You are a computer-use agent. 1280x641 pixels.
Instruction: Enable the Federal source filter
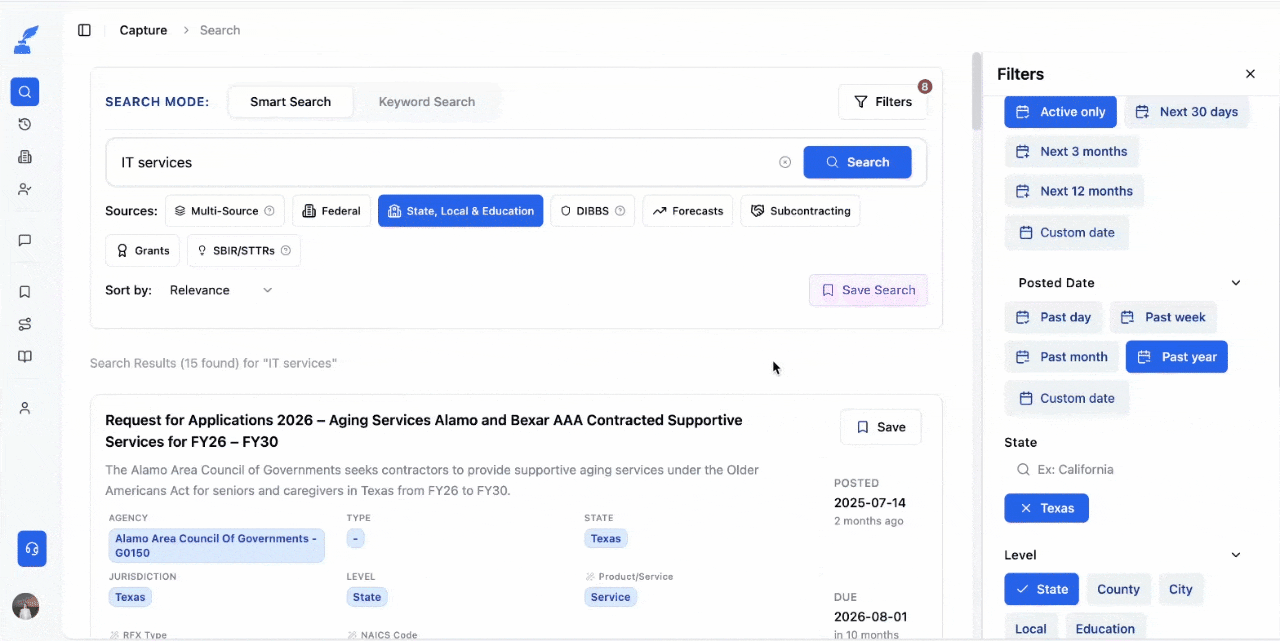click(331, 211)
